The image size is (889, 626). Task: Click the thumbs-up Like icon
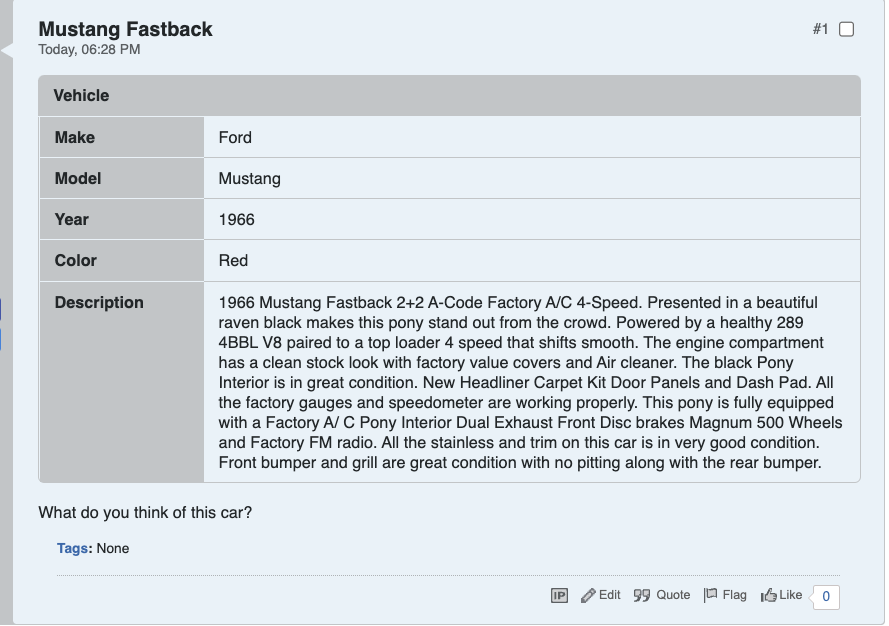pos(769,595)
